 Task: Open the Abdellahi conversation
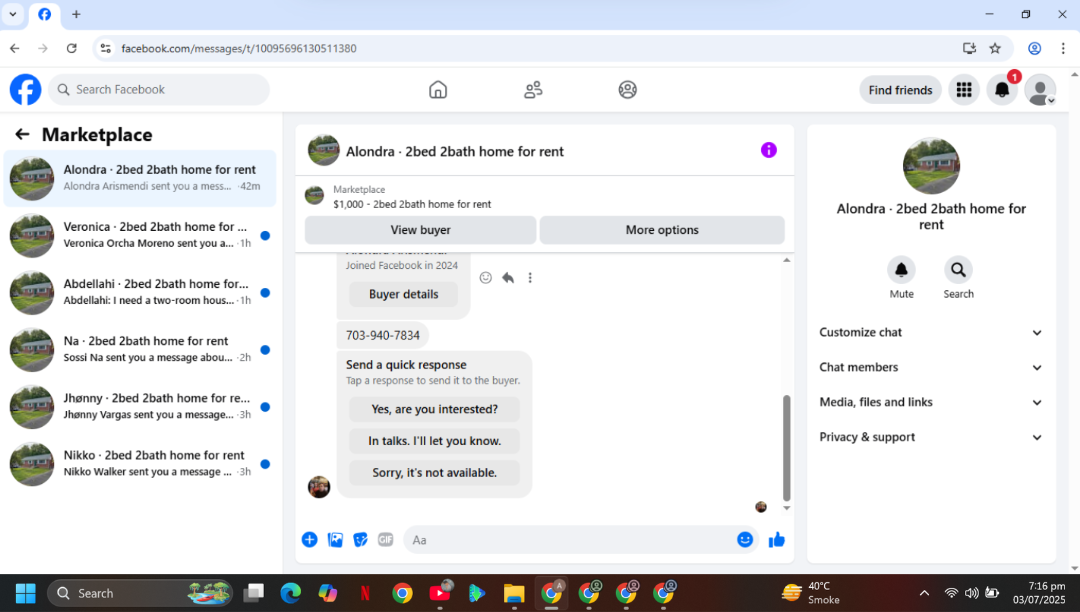point(140,293)
